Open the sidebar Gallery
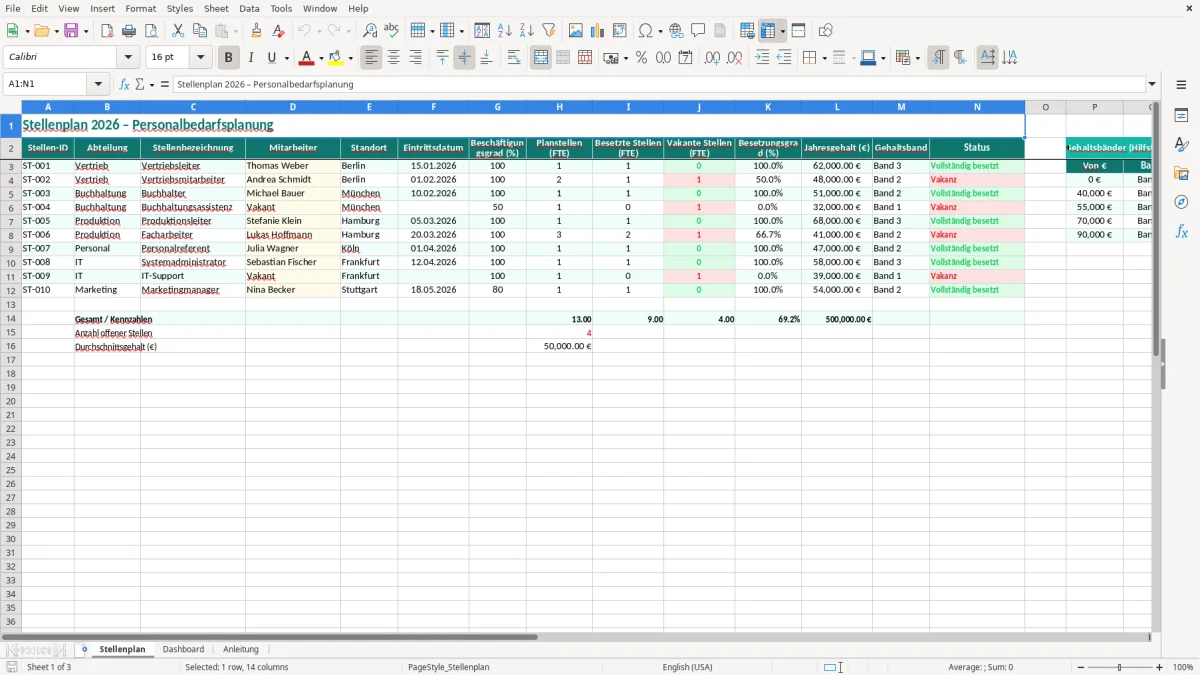The image size is (1200, 675). point(1181,174)
